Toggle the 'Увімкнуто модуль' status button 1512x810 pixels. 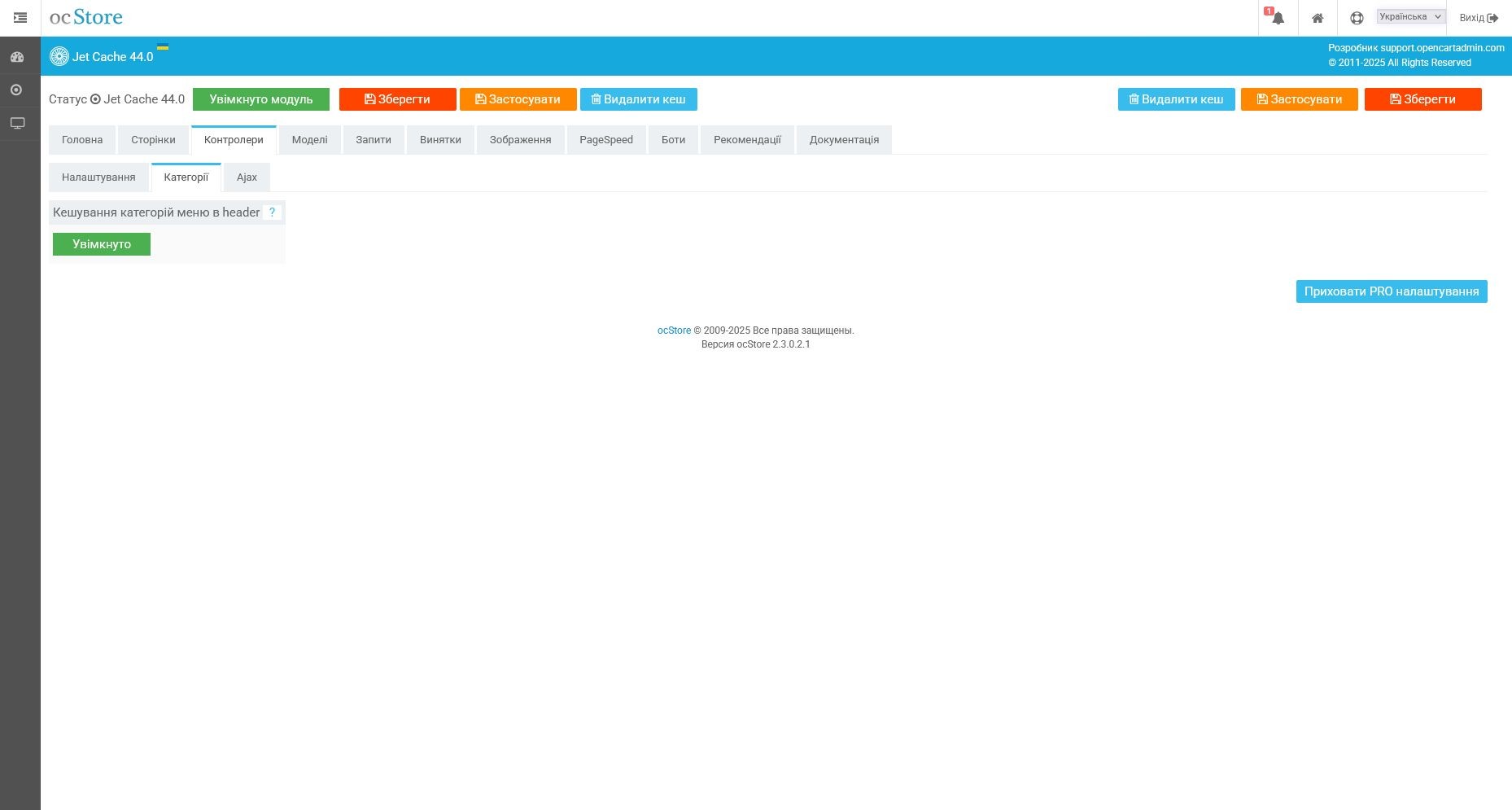click(x=260, y=99)
